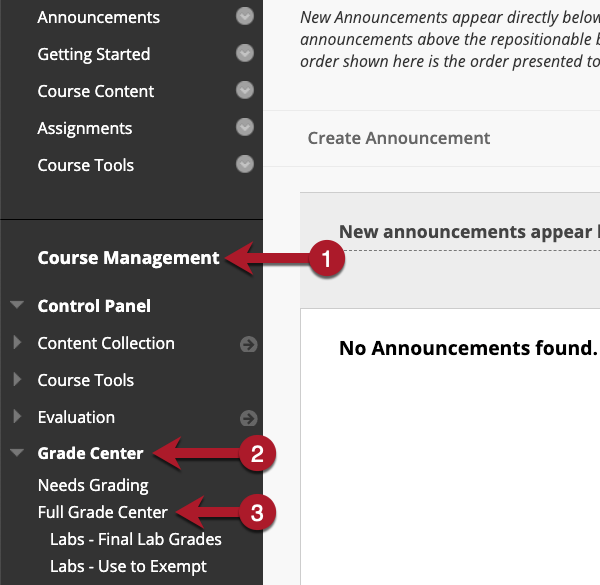
Task: Collapse the Control Panel section
Action: [x=17, y=305]
